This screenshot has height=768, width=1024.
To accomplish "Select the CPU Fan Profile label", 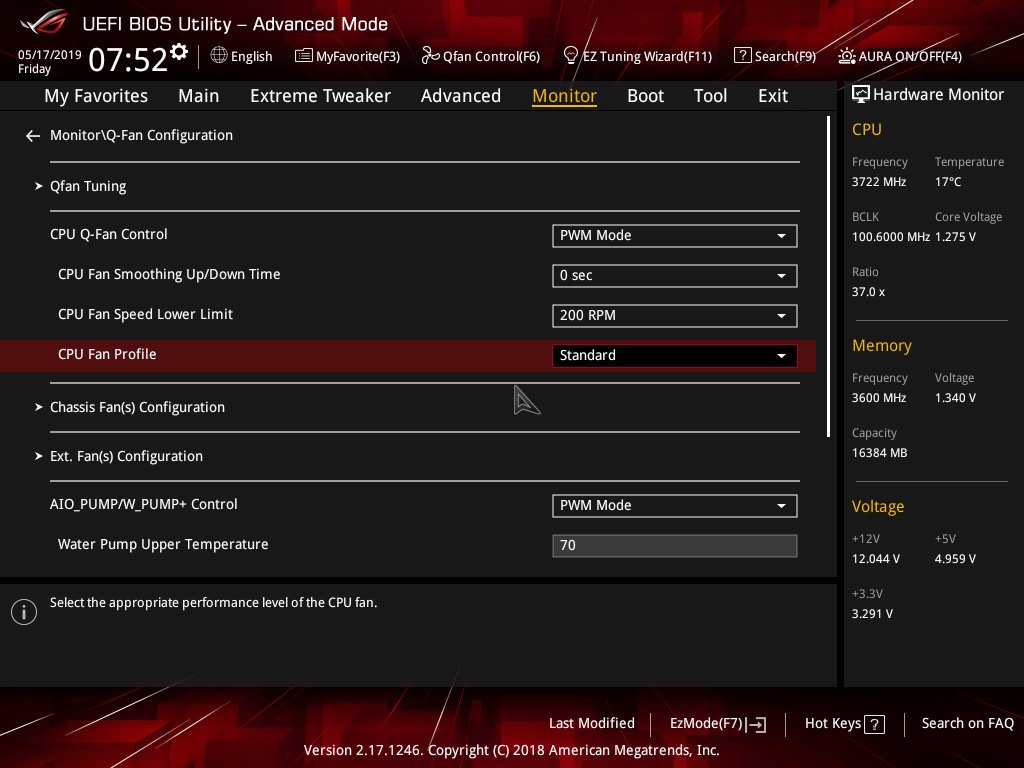I will pos(107,354).
